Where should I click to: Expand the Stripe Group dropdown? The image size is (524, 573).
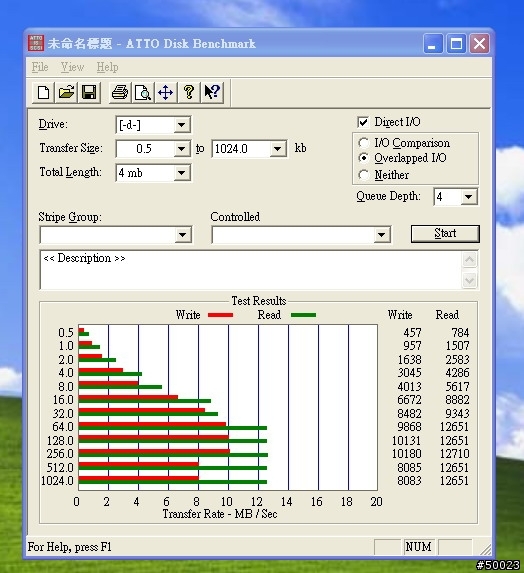tap(183, 235)
